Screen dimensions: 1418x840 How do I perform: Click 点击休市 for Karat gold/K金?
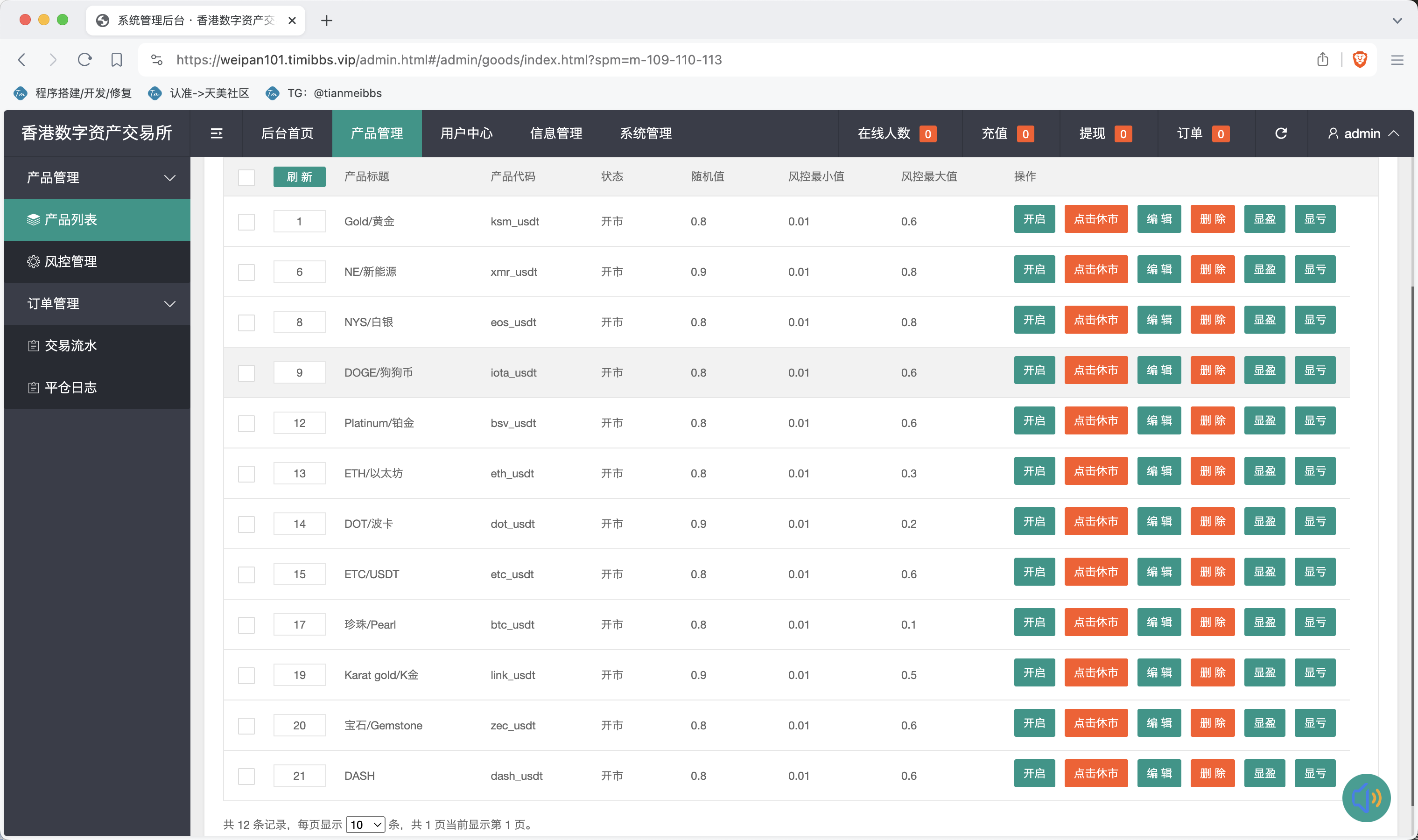(x=1096, y=672)
